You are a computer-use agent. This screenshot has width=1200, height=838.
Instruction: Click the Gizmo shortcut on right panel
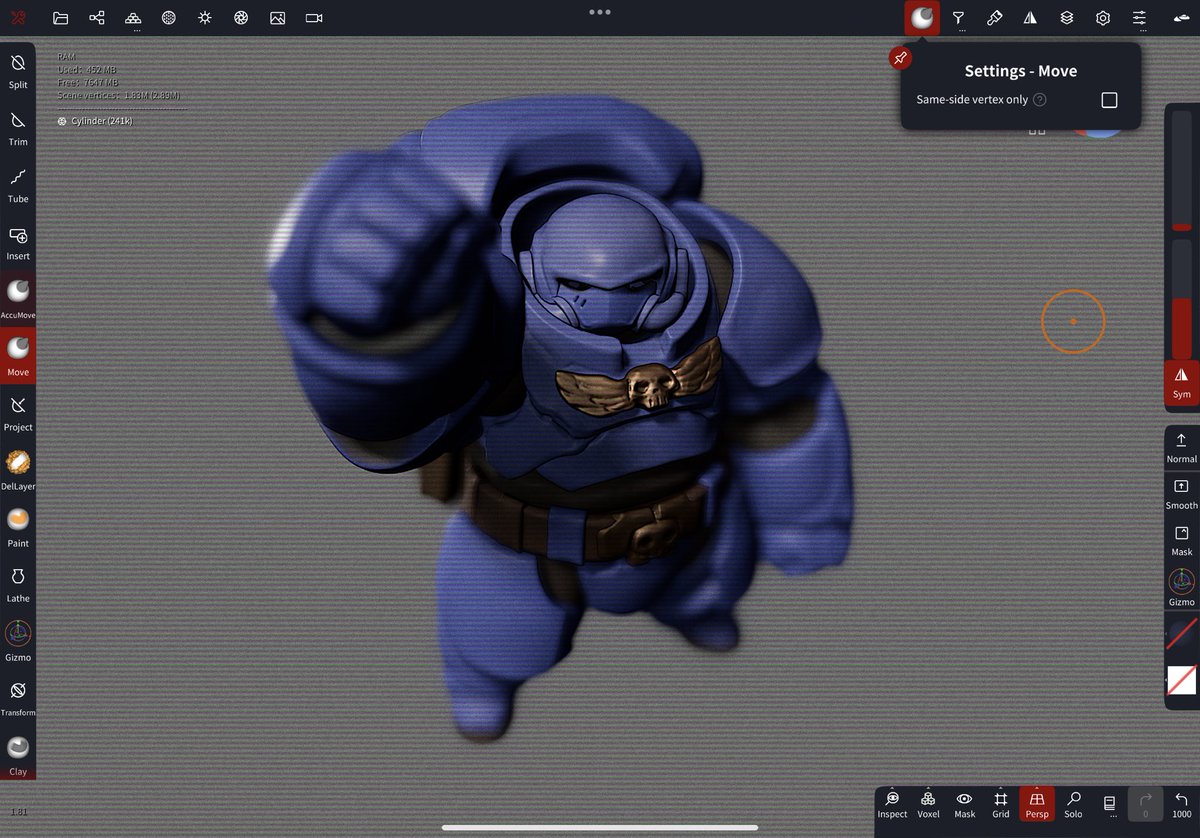point(1182,588)
